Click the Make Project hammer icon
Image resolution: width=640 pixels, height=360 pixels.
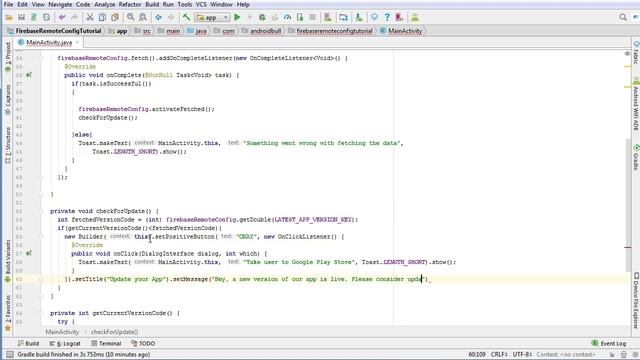click(186, 18)
